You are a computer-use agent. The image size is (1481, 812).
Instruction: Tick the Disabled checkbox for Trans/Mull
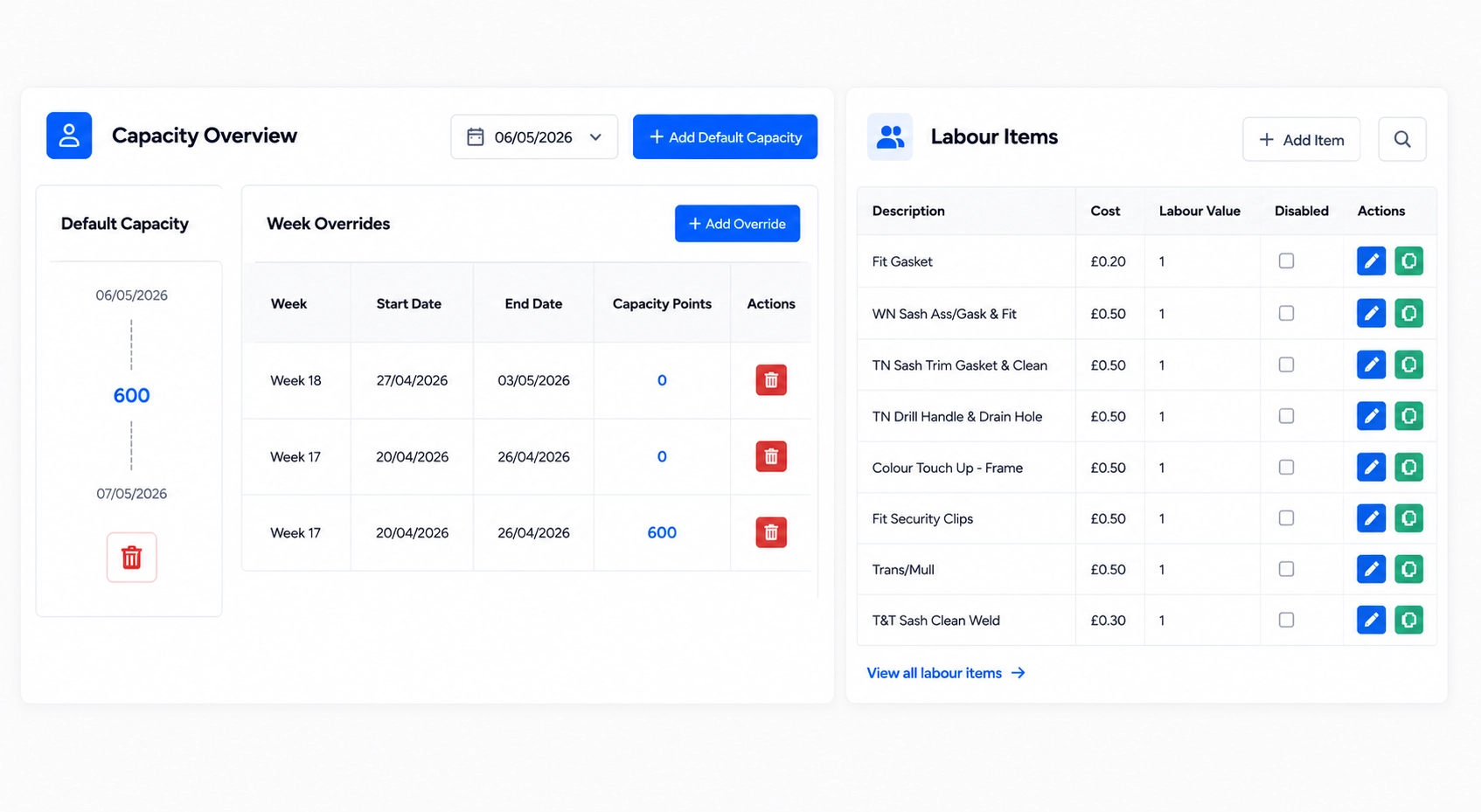[x=1286, y=569]
